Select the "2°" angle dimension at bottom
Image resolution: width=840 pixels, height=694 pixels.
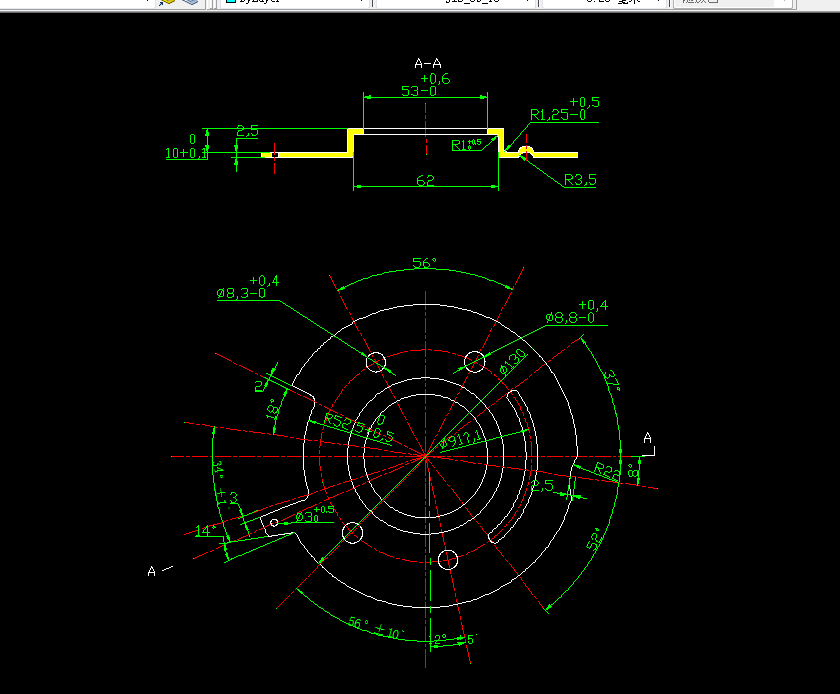[440, 639]
